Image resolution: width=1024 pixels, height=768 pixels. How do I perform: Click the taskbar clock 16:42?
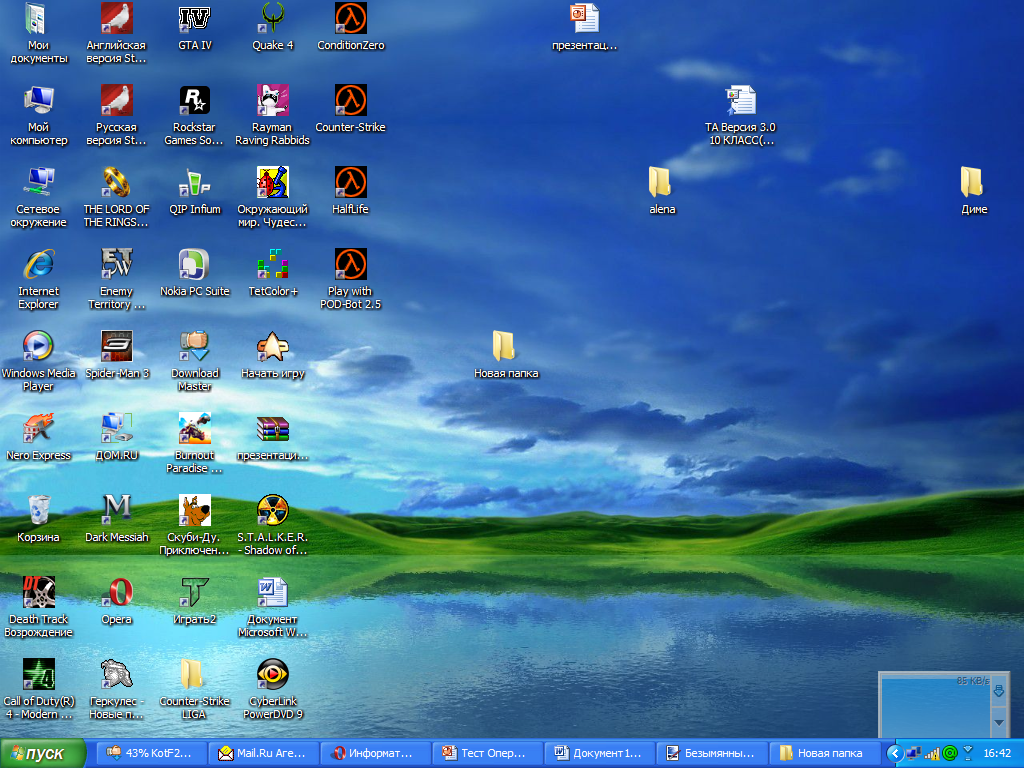tap(997, 754)
